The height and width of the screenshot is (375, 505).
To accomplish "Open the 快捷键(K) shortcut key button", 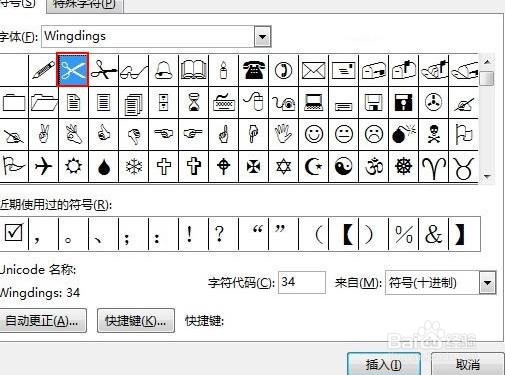I will pos(136,320).
